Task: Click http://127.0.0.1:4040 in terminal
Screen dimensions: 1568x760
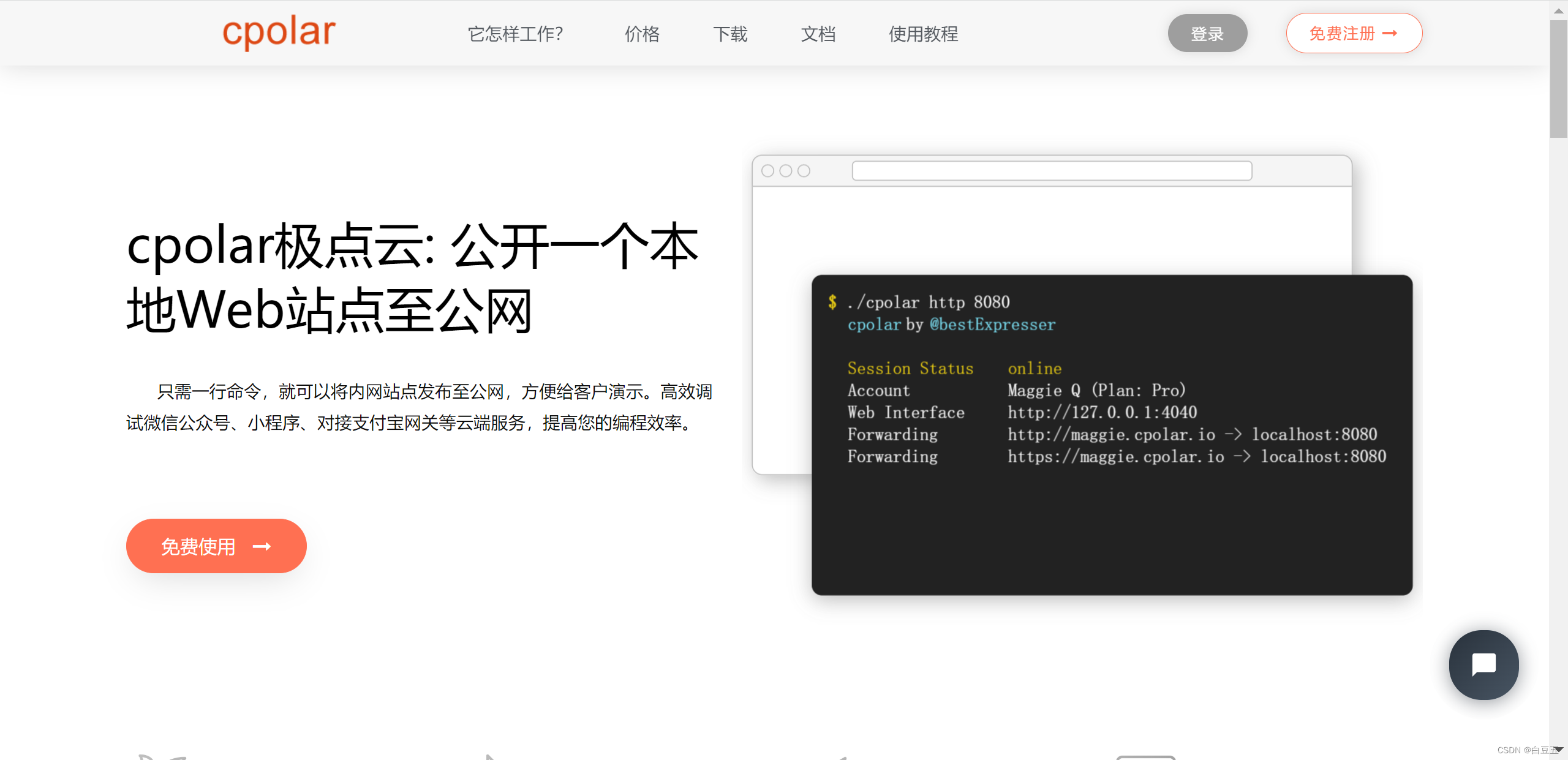Action: tap(1102, 412)
